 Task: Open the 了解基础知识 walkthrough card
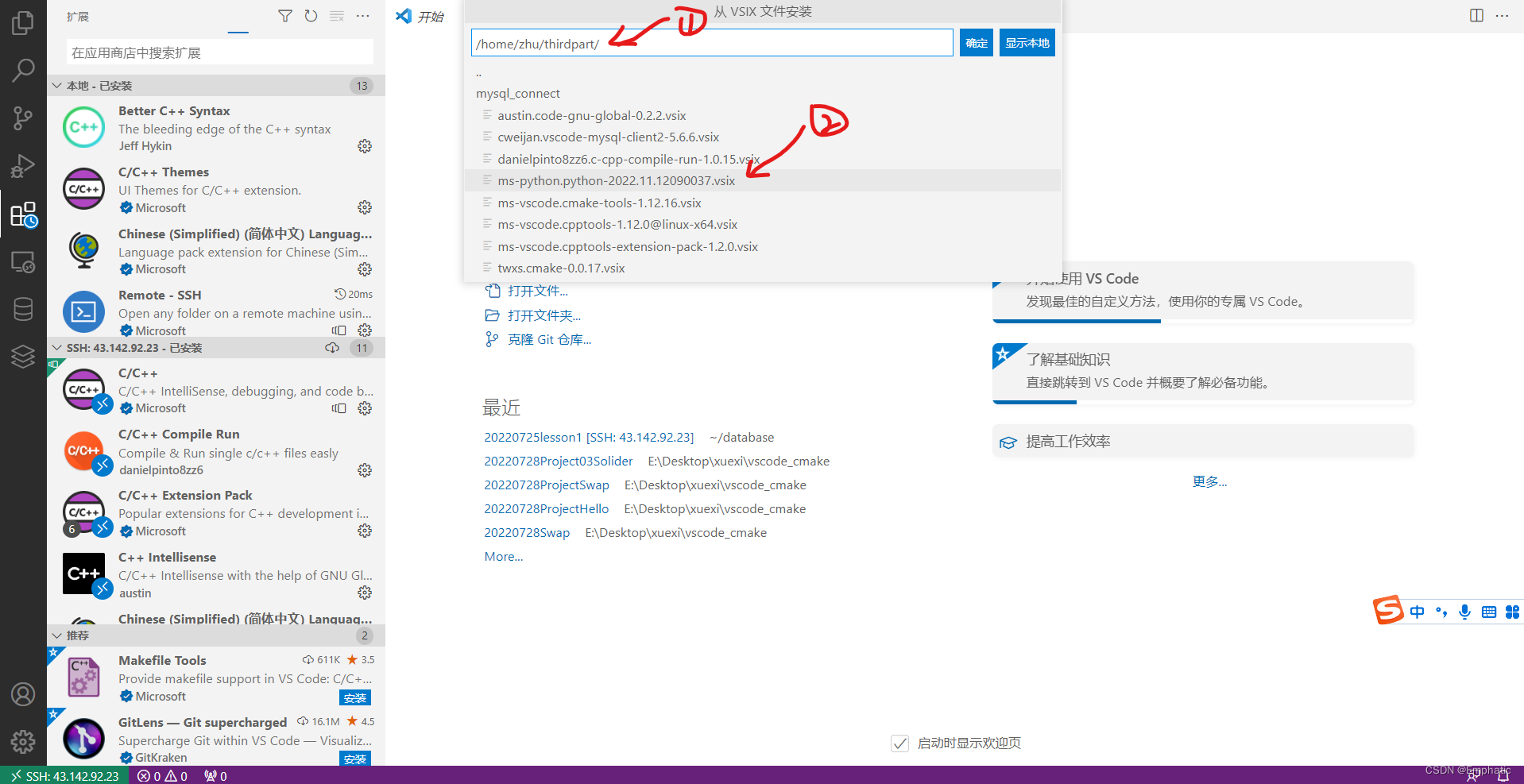tap(1203, 372)
